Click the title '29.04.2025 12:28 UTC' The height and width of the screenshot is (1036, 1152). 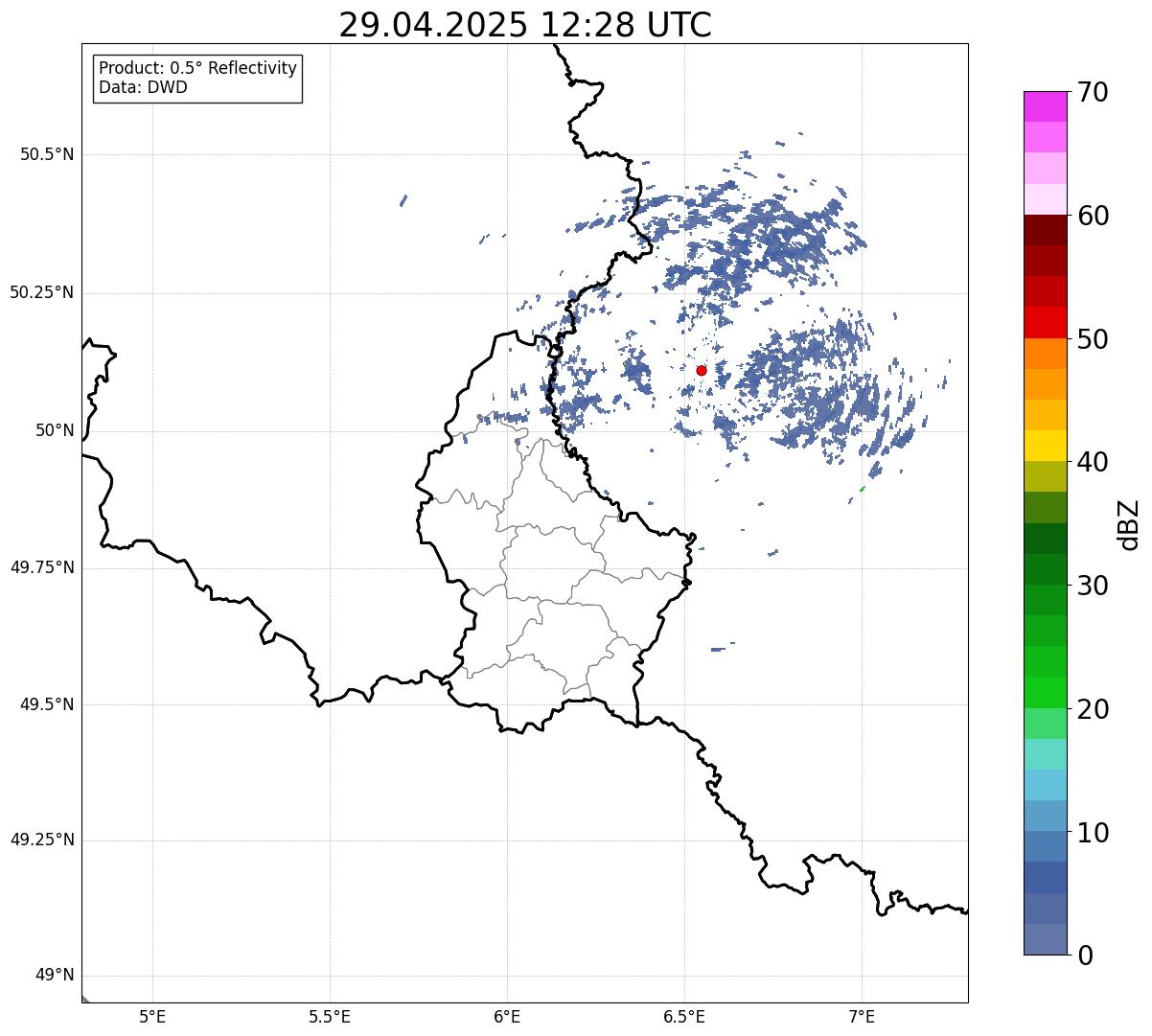pyautogui.click(x=525, y=25)
